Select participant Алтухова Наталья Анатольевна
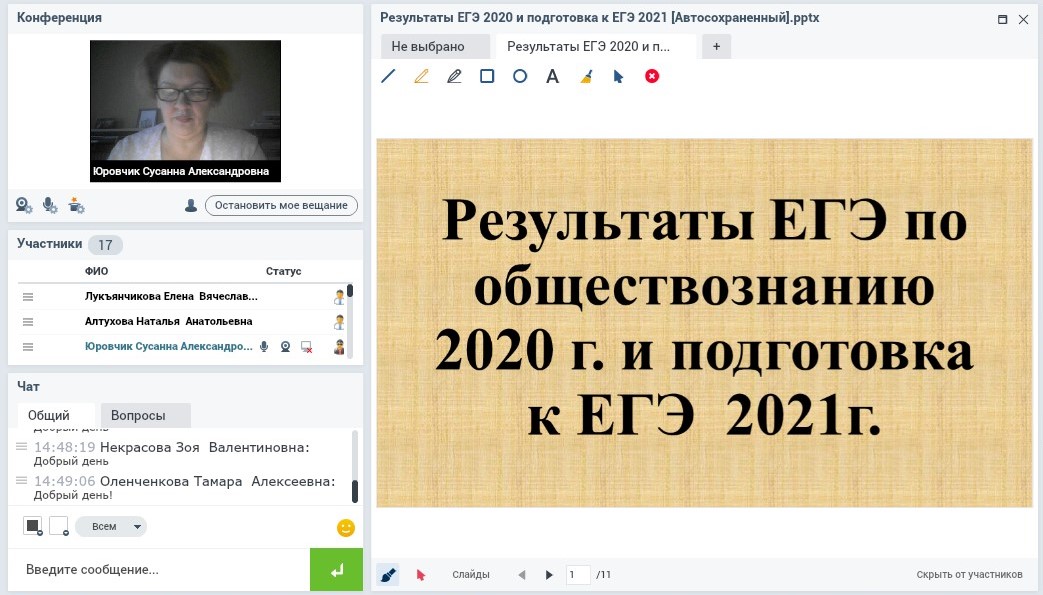This screenshot has width=1043, height=595. [x=168, y=321]
